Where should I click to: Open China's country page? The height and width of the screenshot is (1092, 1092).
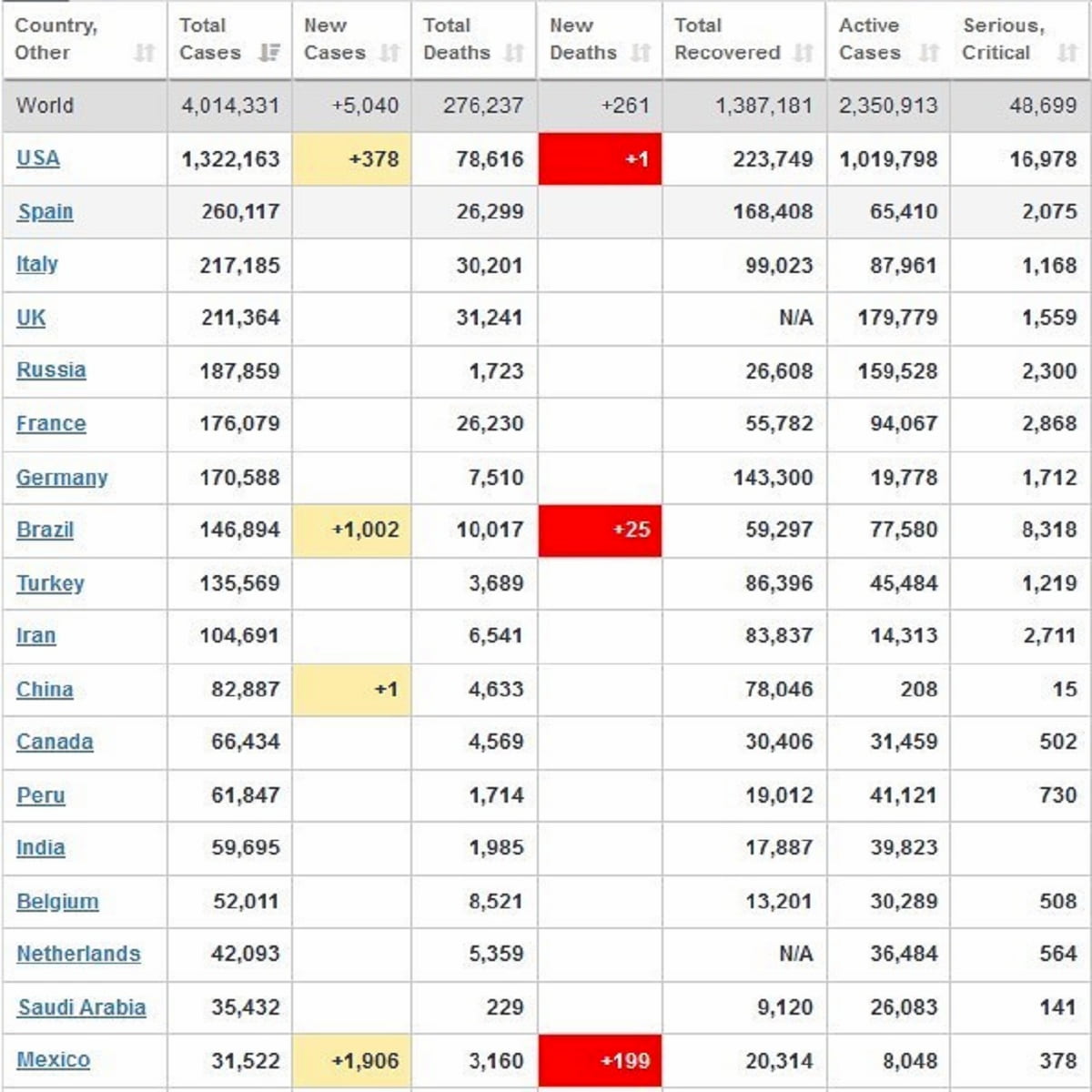click(x=44, y=689)
